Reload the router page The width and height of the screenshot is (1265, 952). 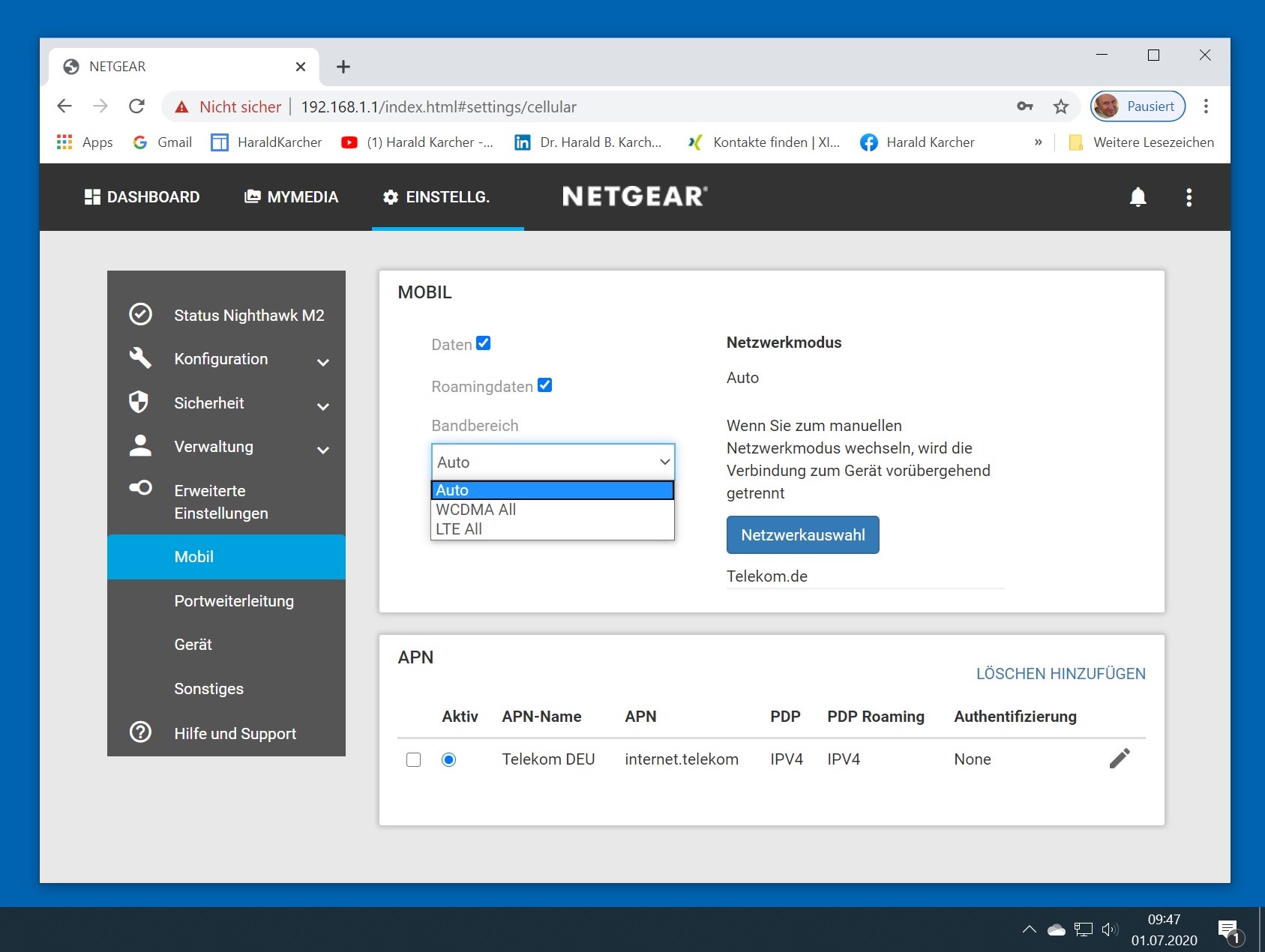coord(136,106)
